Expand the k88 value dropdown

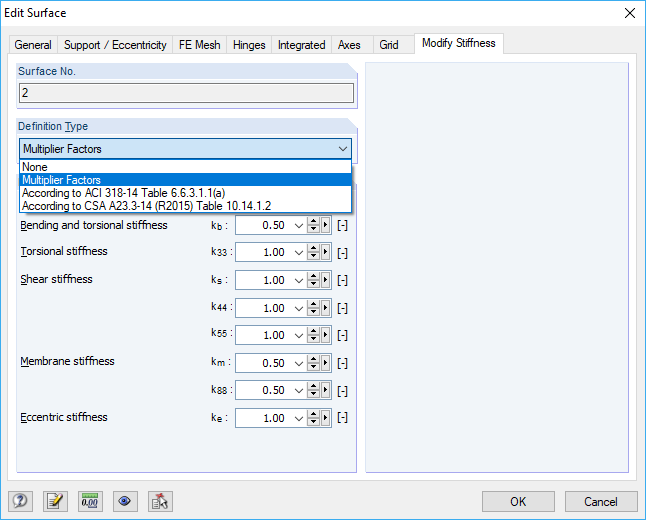pos(299,390)
